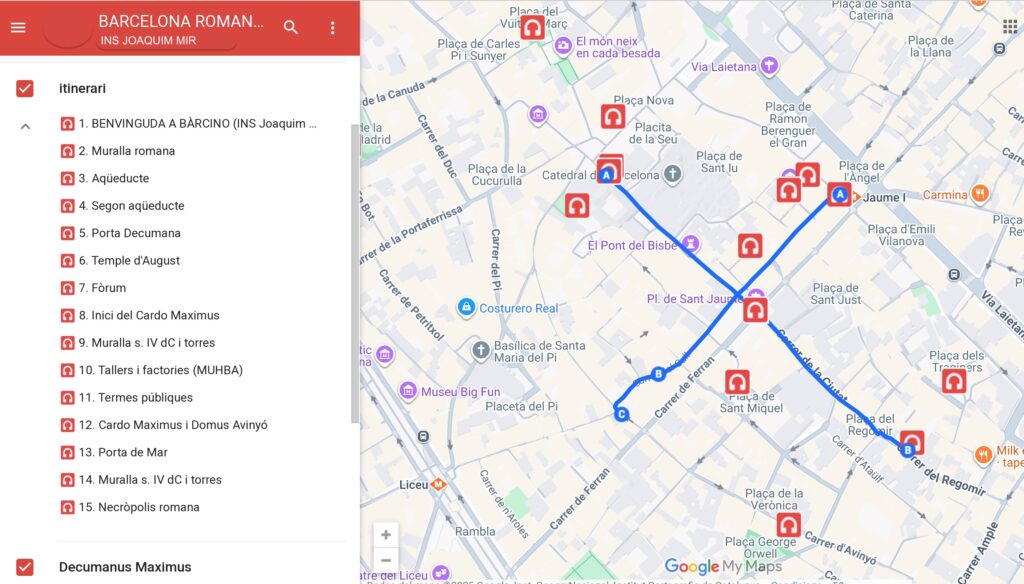
Task: Click the sidebar vertical scrollbar
Action: pos(354,270)
